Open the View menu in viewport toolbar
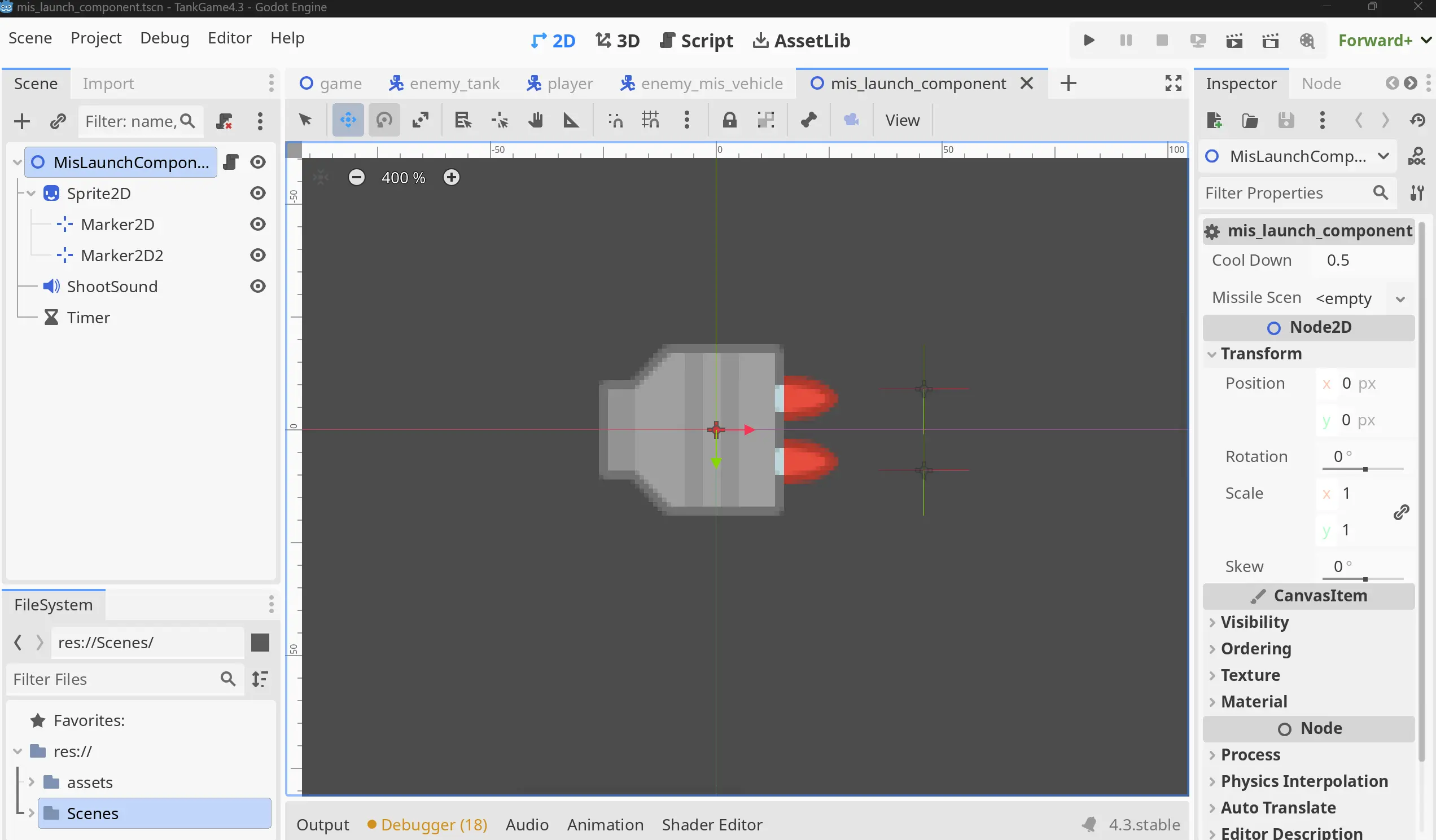 click(902, 120)
